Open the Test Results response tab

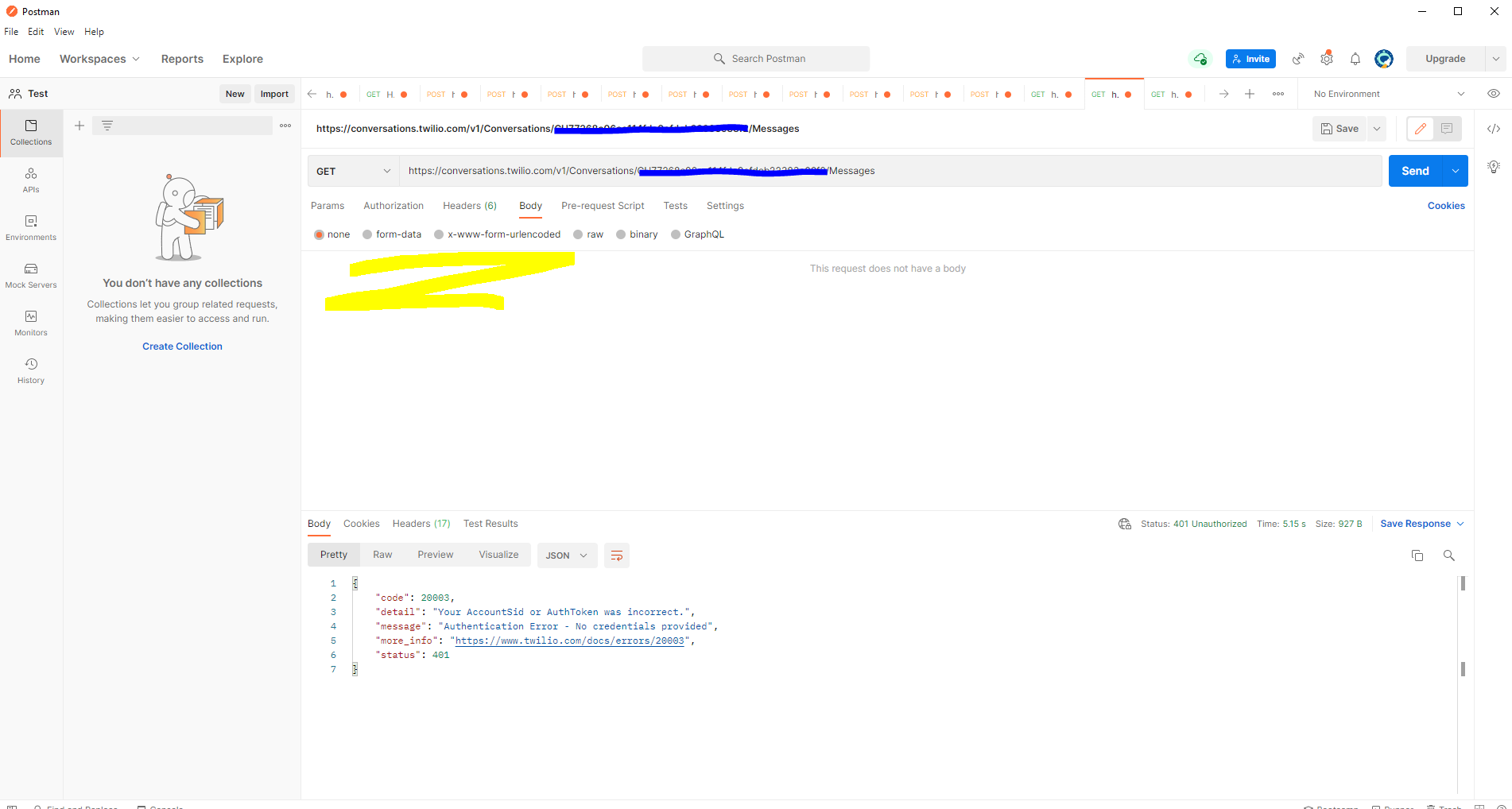(x=490, y=524)
